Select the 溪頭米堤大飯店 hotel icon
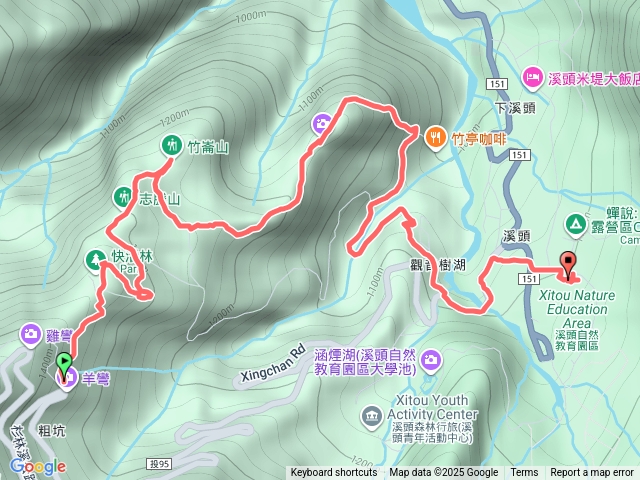The height and width of the screenshot is (480, 640). (x=533, y=78)
